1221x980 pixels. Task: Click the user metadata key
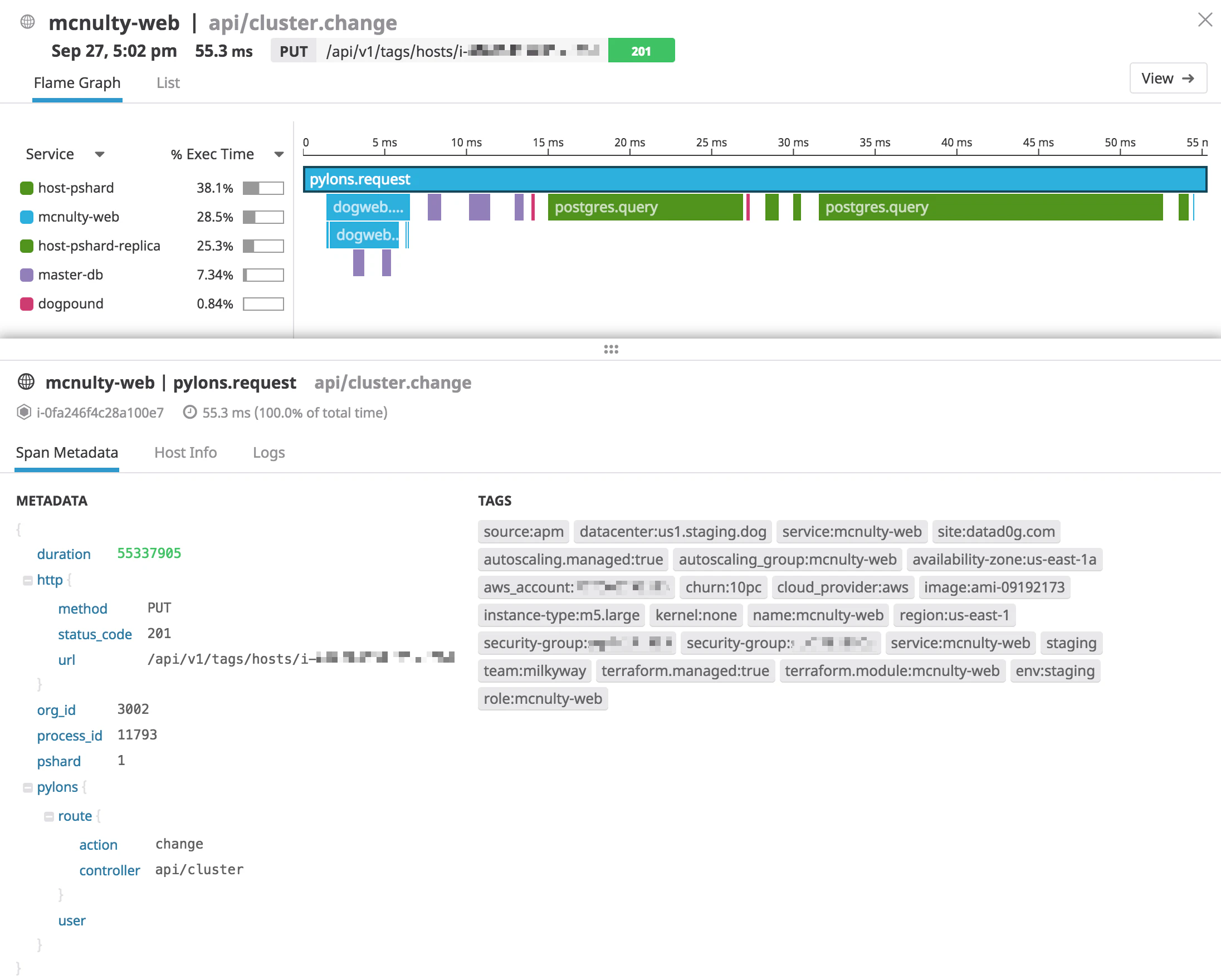pos(72,920)
